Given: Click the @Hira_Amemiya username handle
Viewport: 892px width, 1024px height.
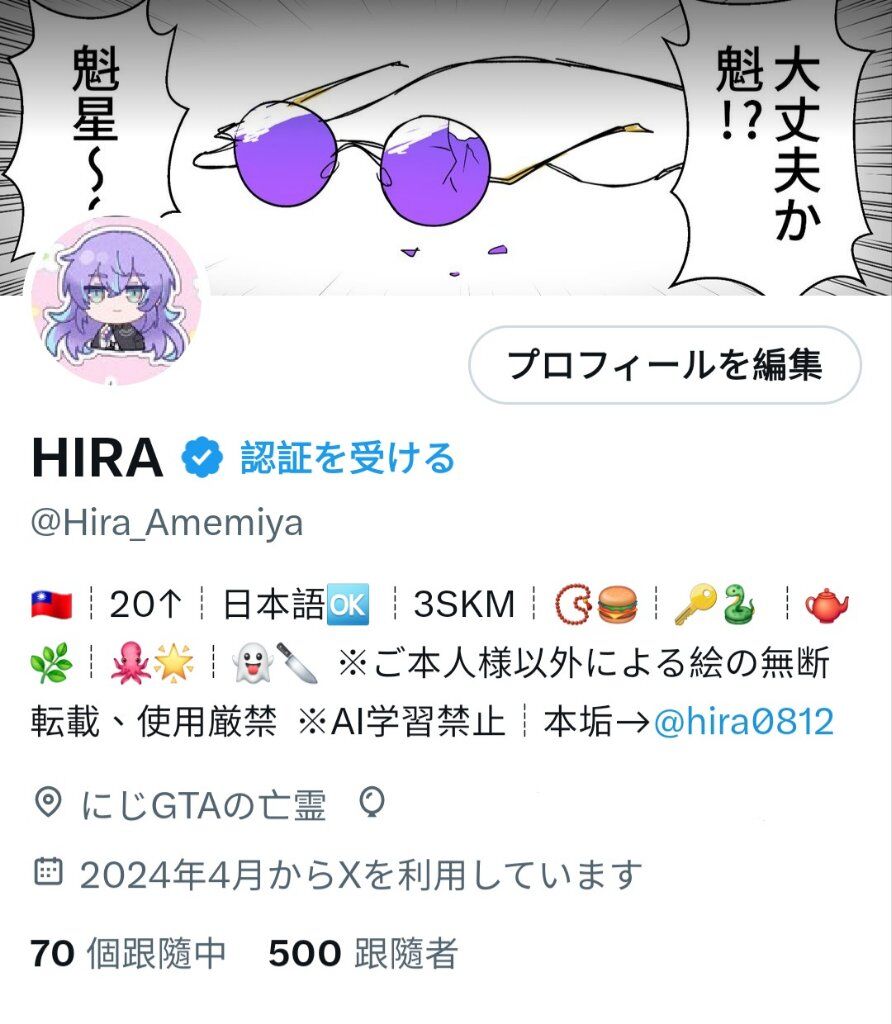Looking at the screenshot, I should tap(167, 523).
